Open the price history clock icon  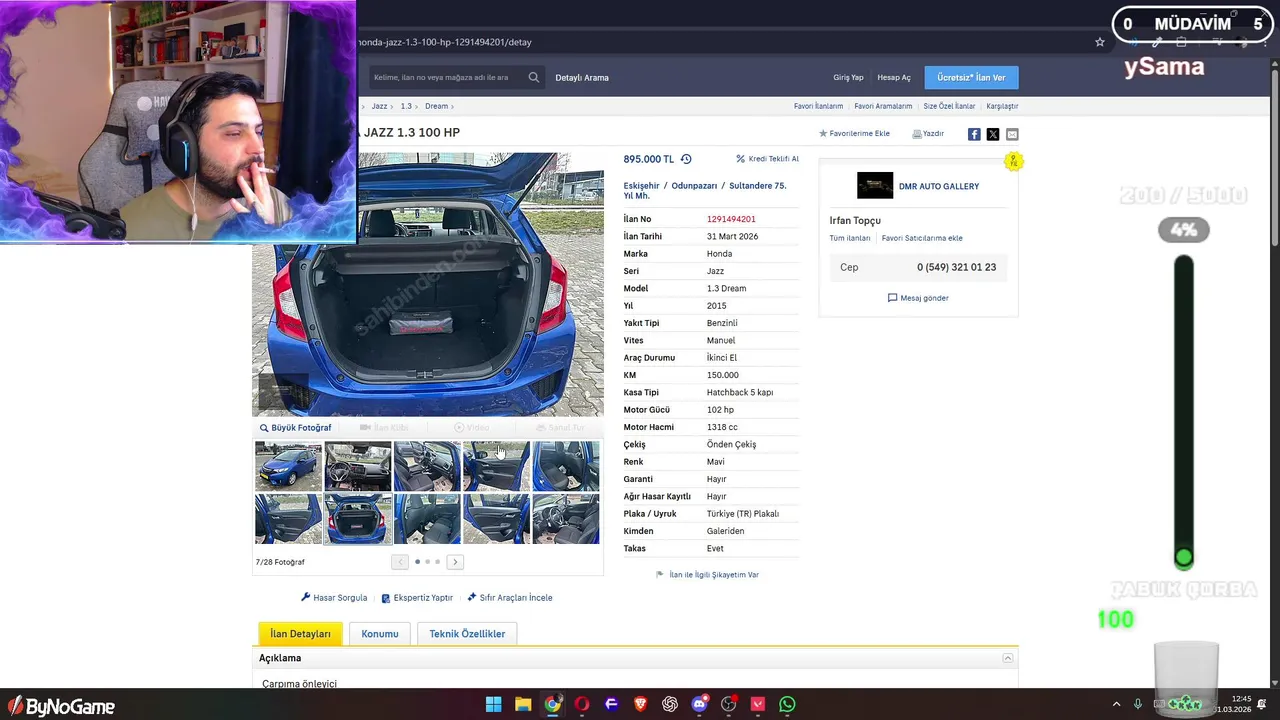[x=686, y=159]
